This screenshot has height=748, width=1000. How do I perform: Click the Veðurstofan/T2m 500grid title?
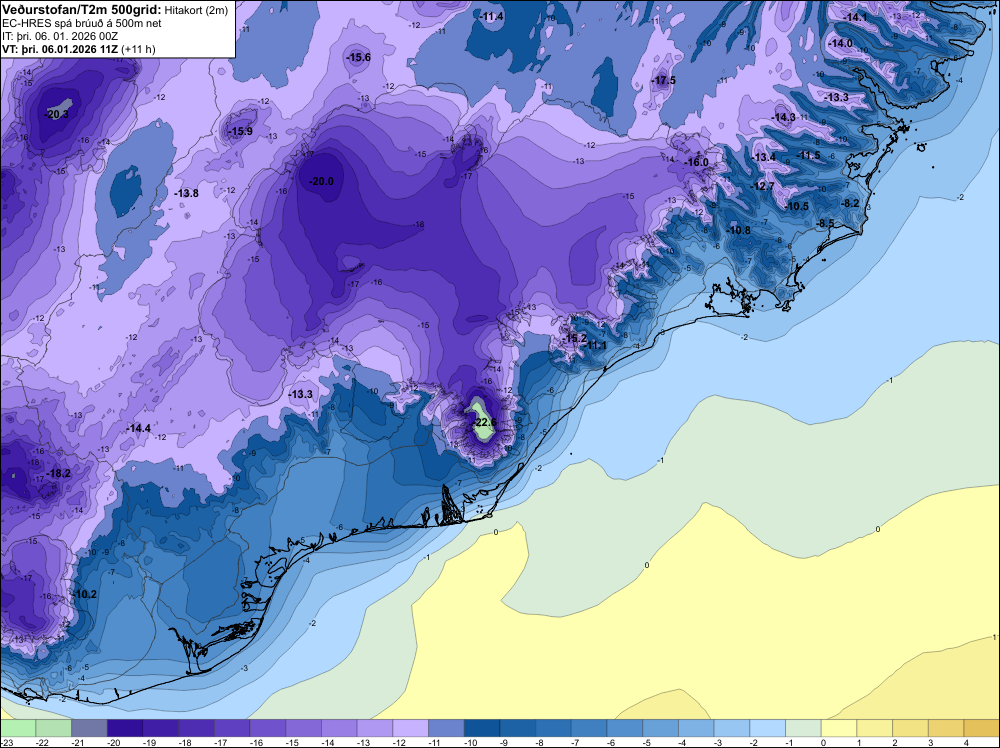point(81,10)
